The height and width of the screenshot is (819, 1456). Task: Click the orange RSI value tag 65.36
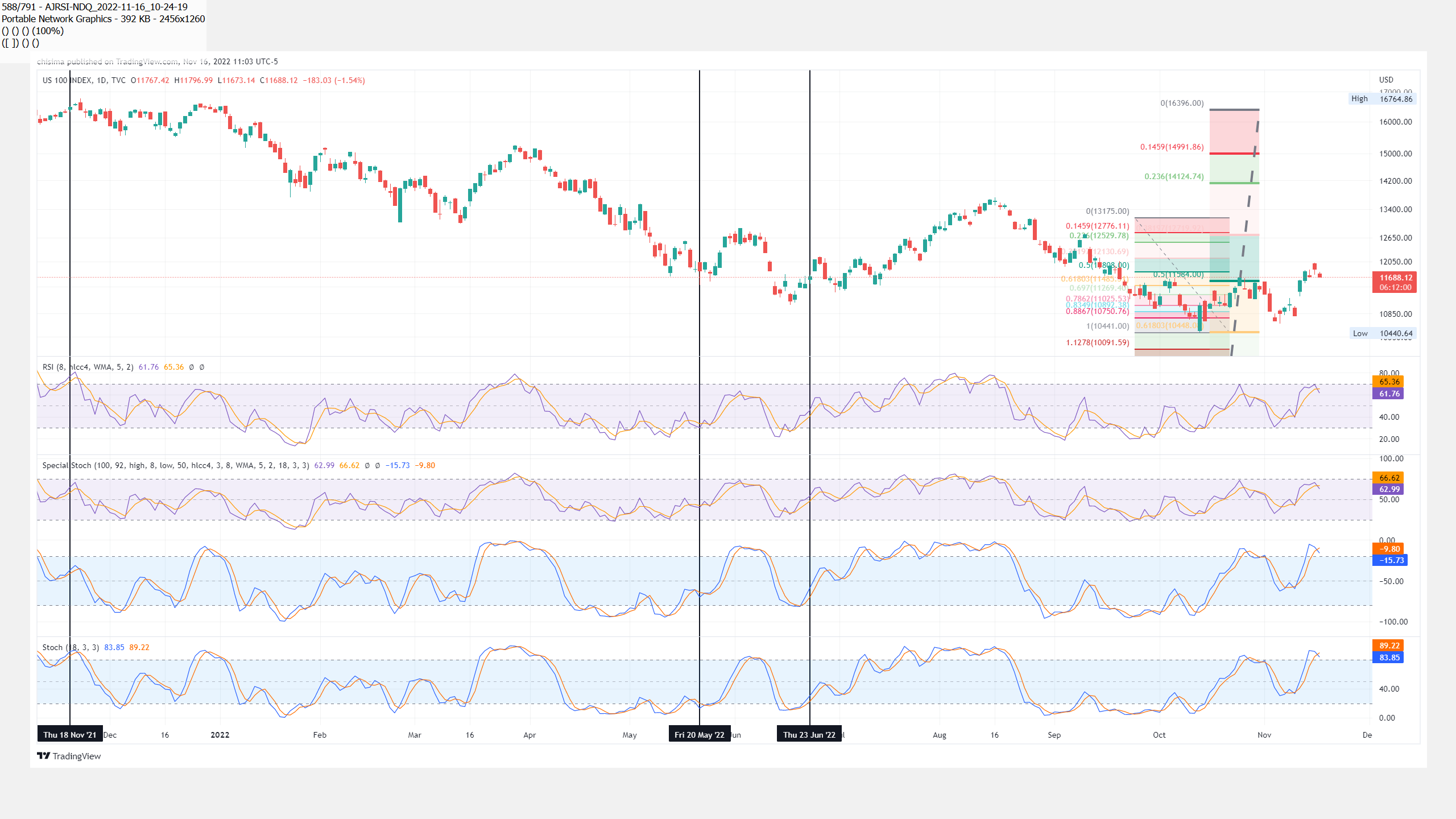point(1389,382)
